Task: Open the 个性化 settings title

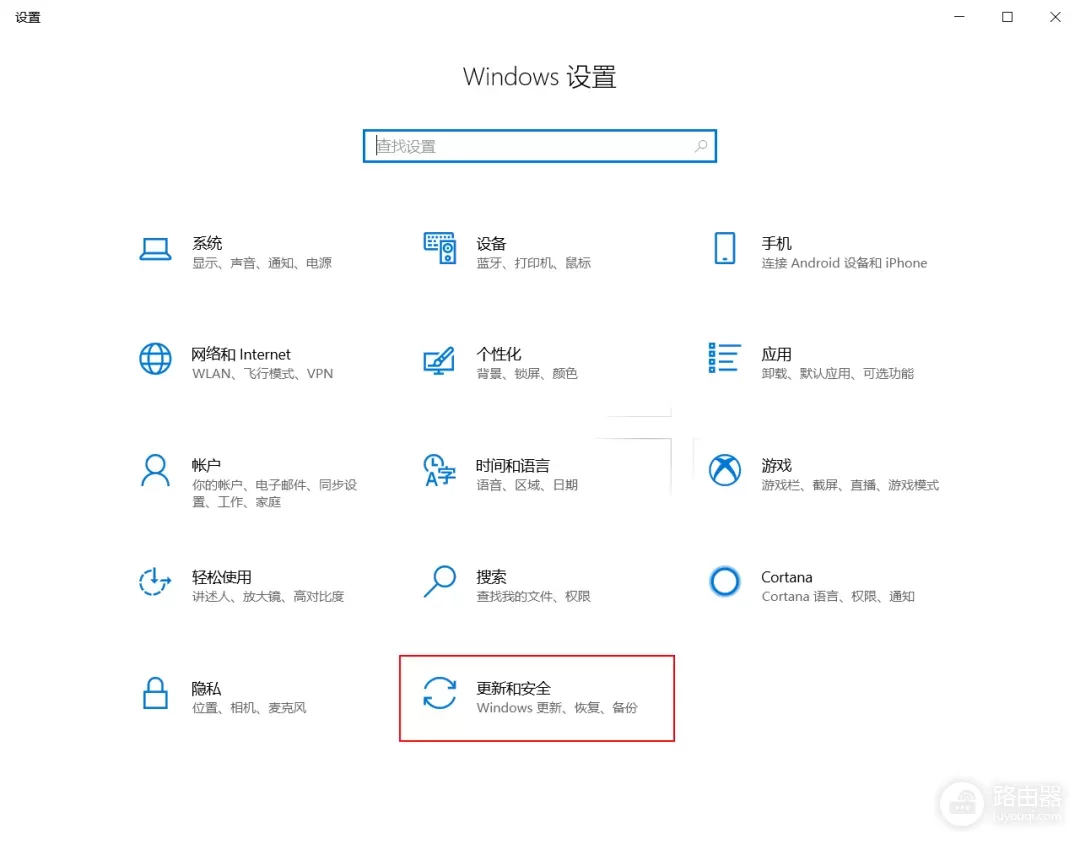Action: point(499,354)
